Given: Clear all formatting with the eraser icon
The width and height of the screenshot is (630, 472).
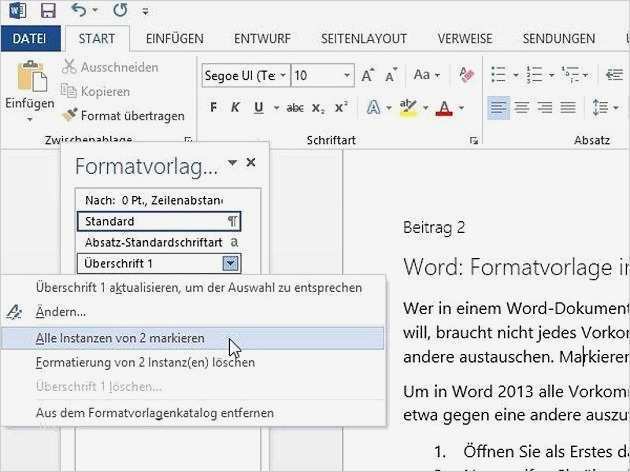Looking at the screenshot, I should click(x=466, y=75).
